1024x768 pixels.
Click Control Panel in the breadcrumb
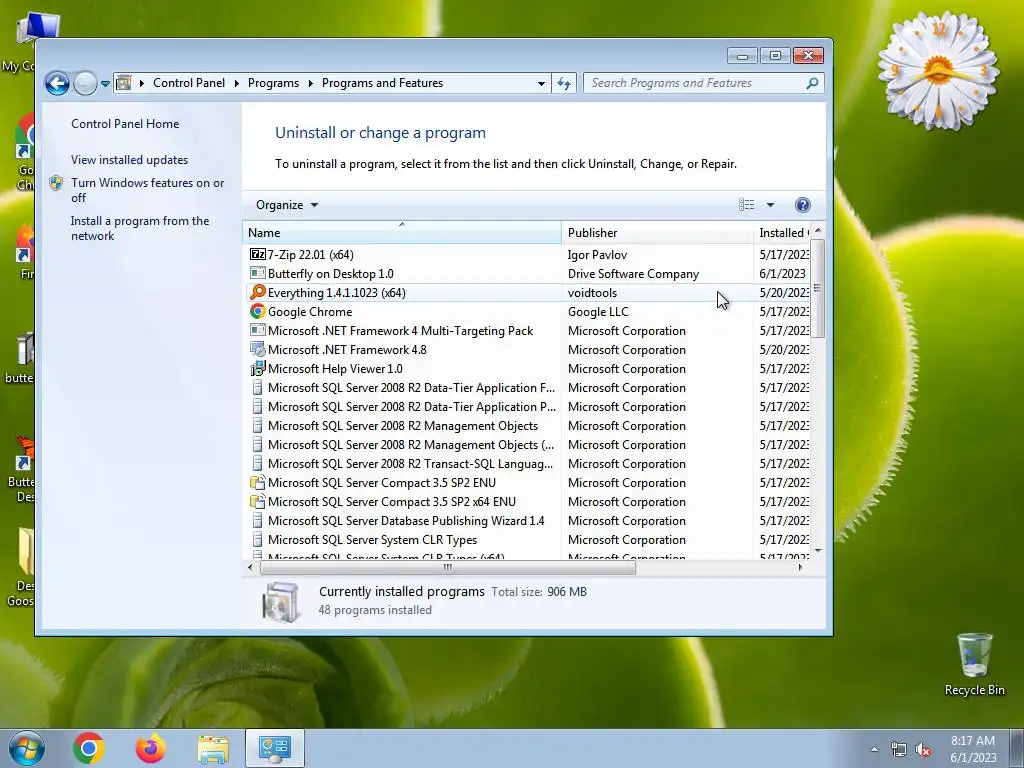tap(189, 83)
